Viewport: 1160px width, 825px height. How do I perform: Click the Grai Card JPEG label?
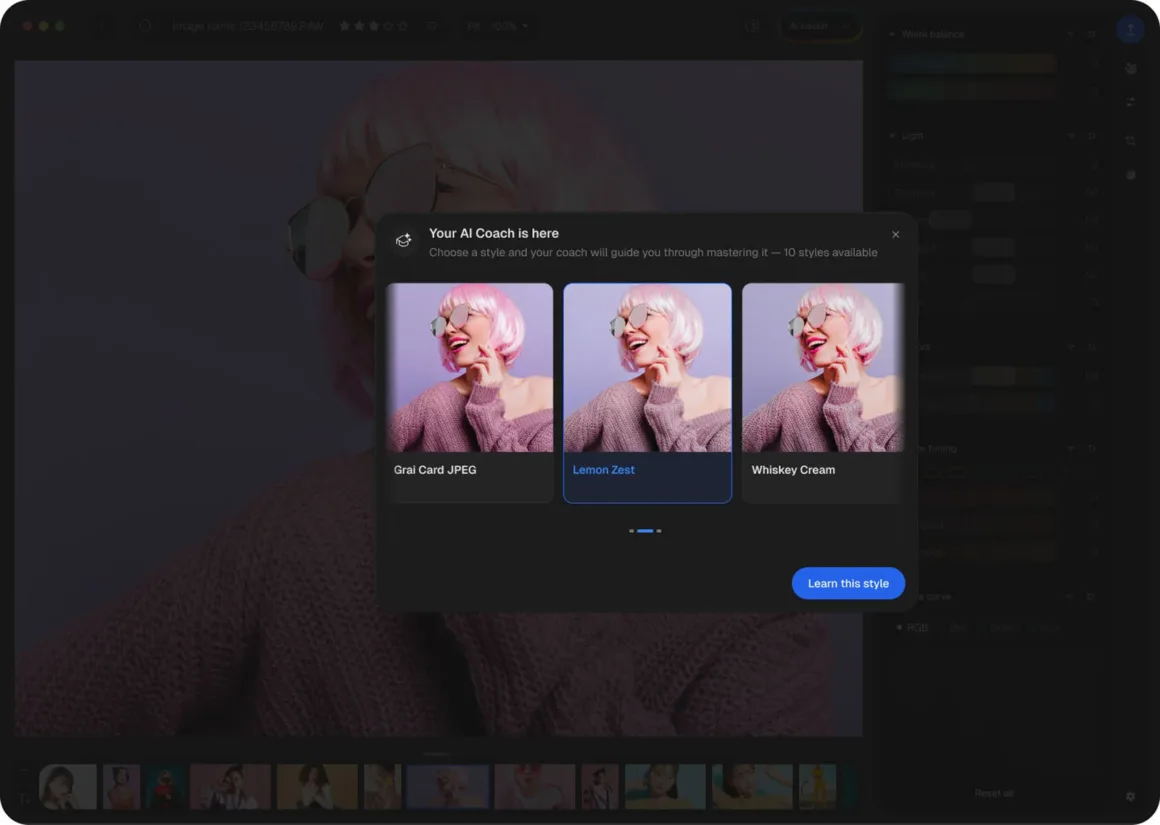pyautogui.click(x=435, y=470)
